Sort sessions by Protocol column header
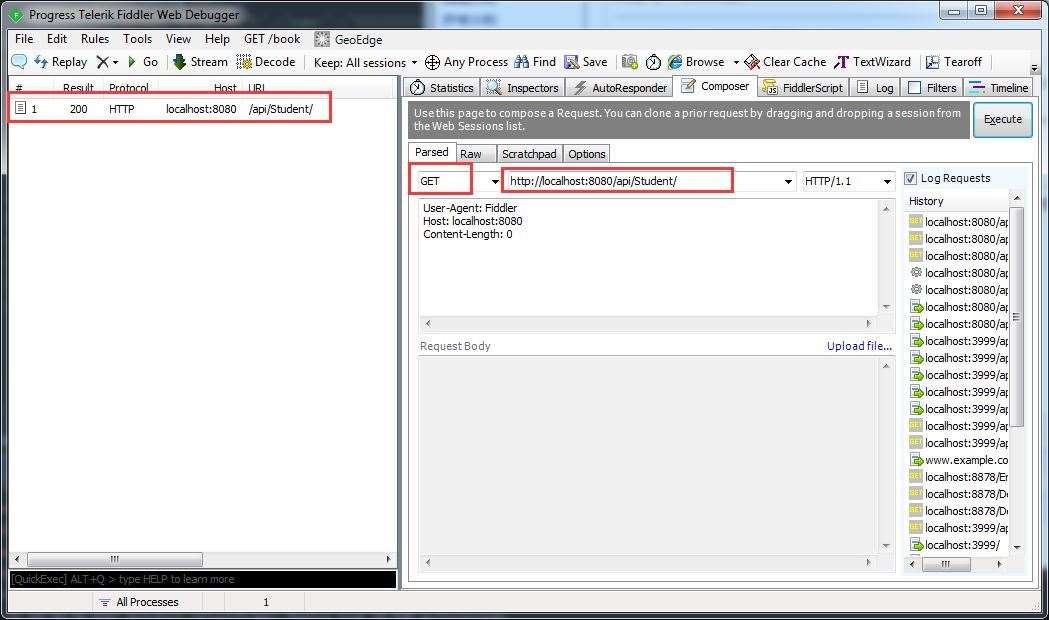The height and width of the screenshot is (620, 1049). pos(129,88)
